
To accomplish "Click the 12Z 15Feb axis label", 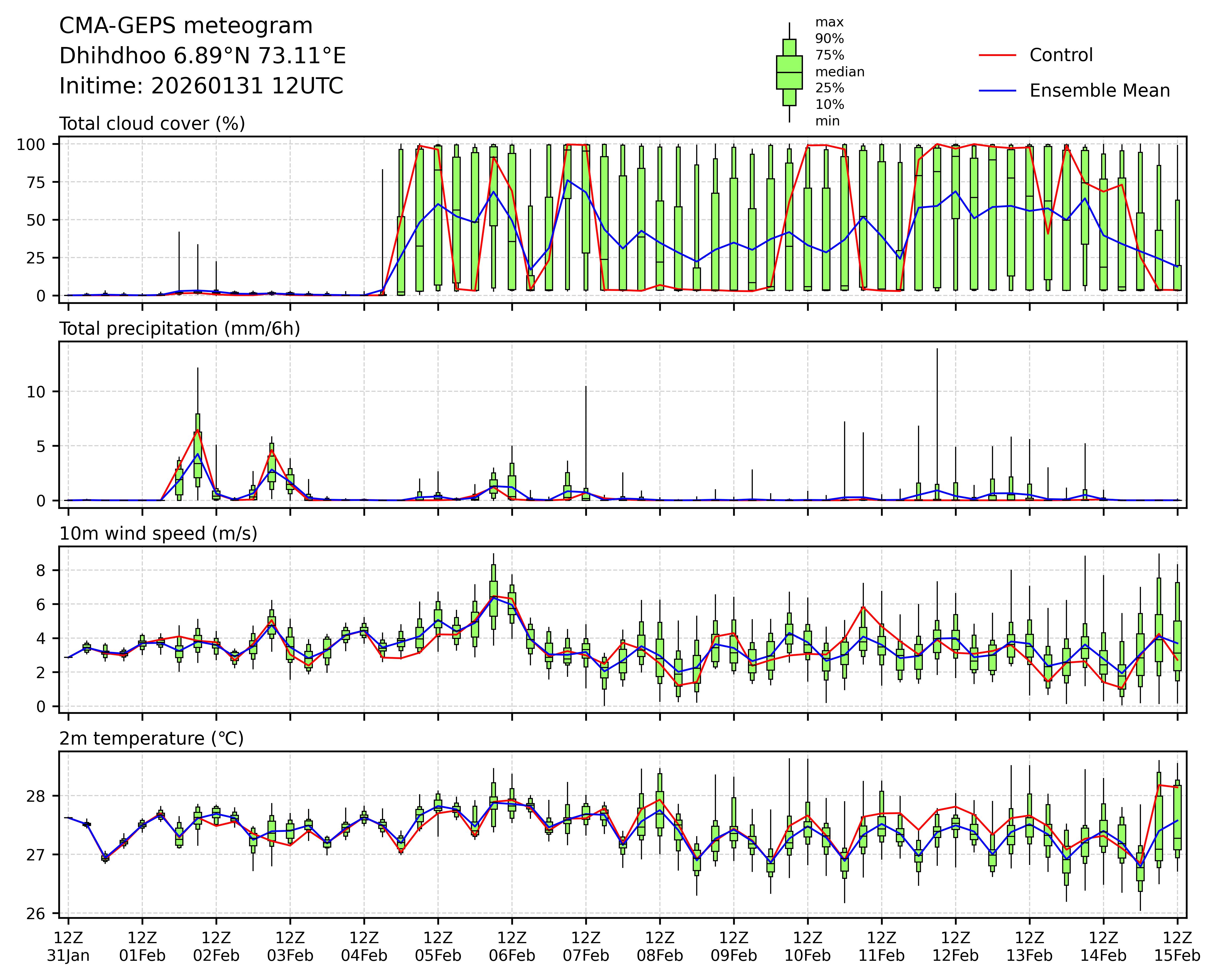I will tap(1177, 947).
